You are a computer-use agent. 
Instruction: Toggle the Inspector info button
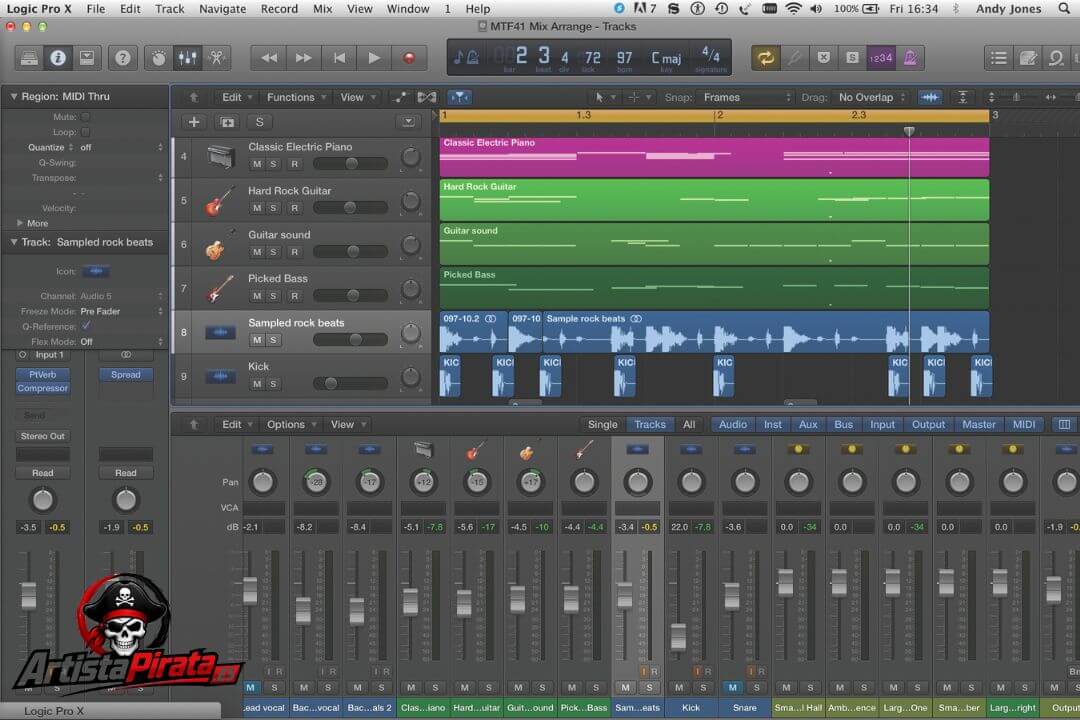point(58,58)
